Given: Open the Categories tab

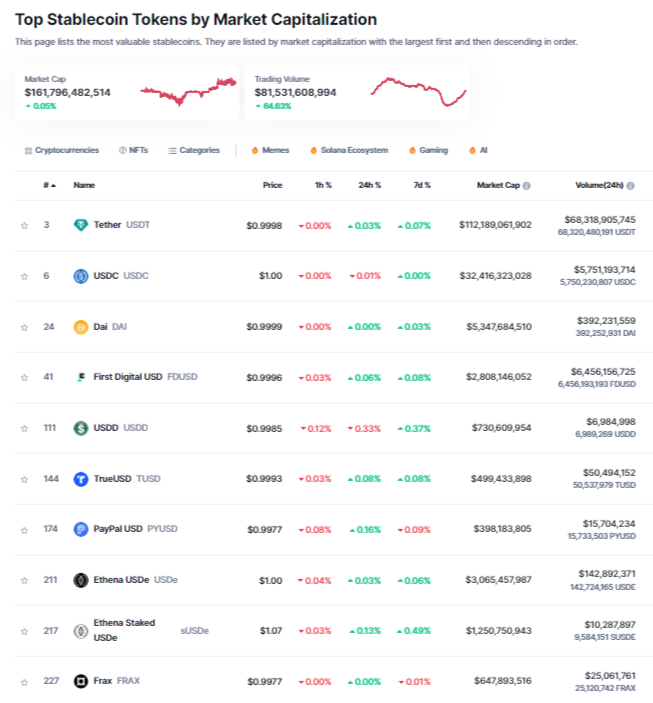Looking at the screenshot, I should pyautogui.click(x=194, y=150).
